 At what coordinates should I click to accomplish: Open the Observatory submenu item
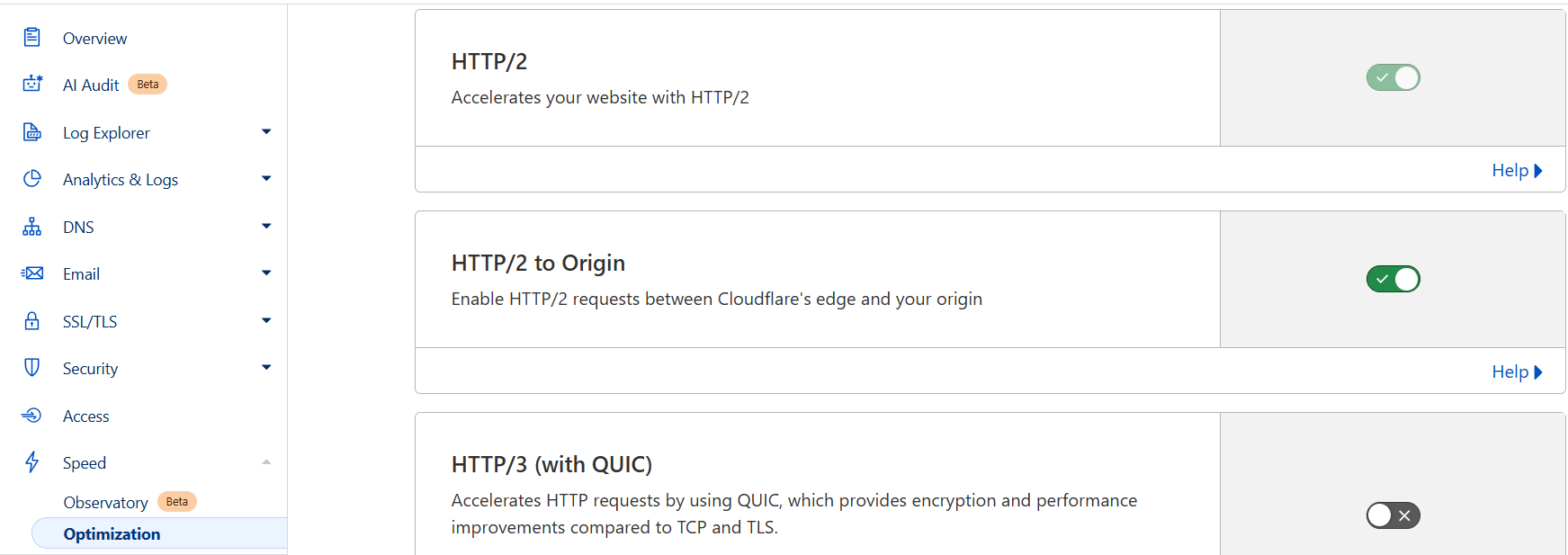click(105, 502)
